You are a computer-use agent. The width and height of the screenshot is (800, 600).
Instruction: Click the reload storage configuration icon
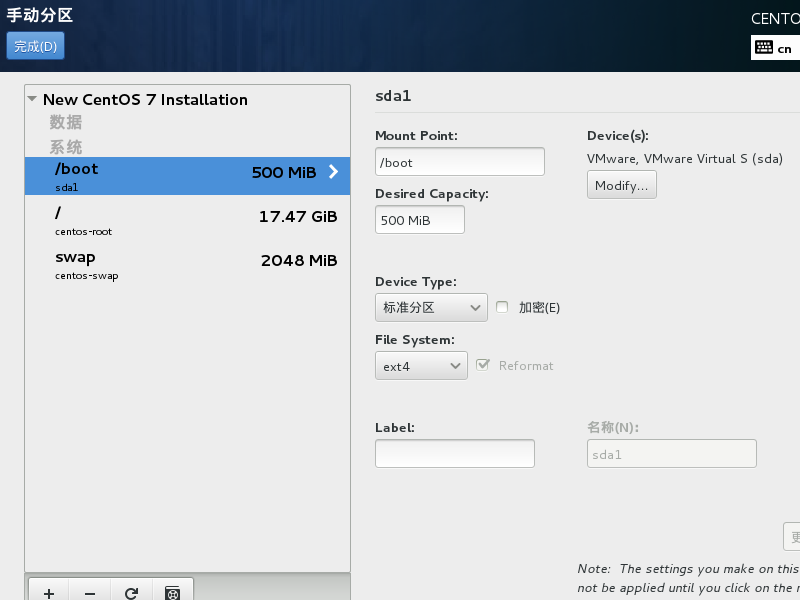click(131, 593)
